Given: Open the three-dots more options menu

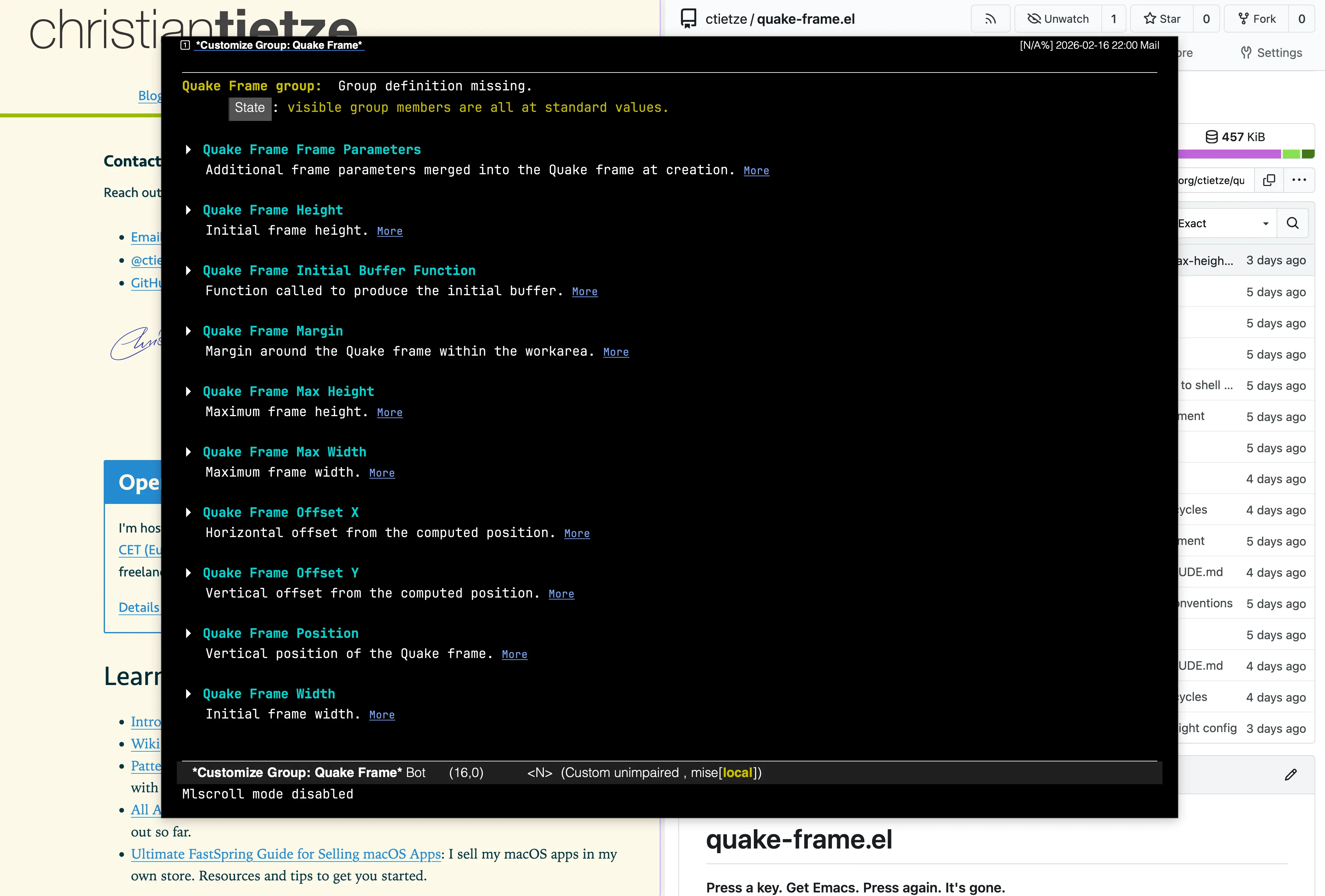Looking at the screenshot, I should click(1299, 180).
